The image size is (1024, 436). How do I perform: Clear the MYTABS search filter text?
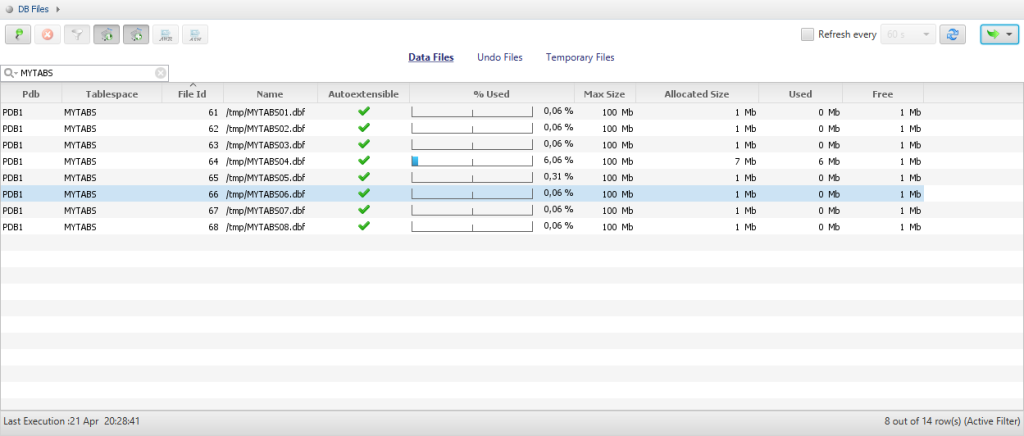[160, 73]
